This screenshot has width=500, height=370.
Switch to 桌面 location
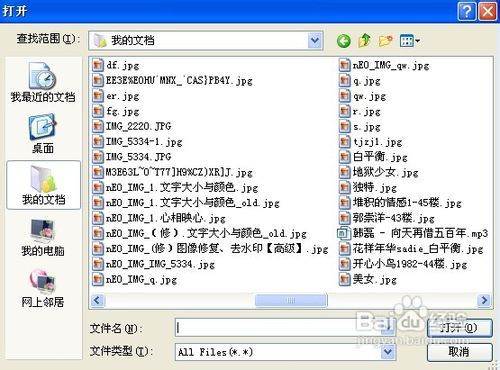click(43, 134)
